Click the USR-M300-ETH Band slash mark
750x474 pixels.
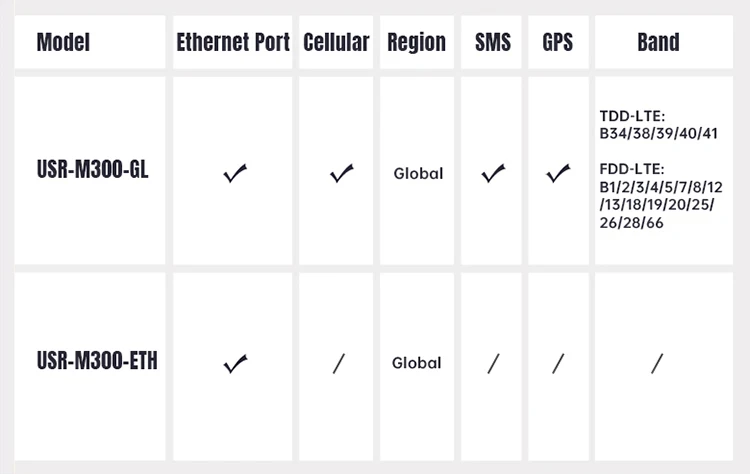(657, 363)
